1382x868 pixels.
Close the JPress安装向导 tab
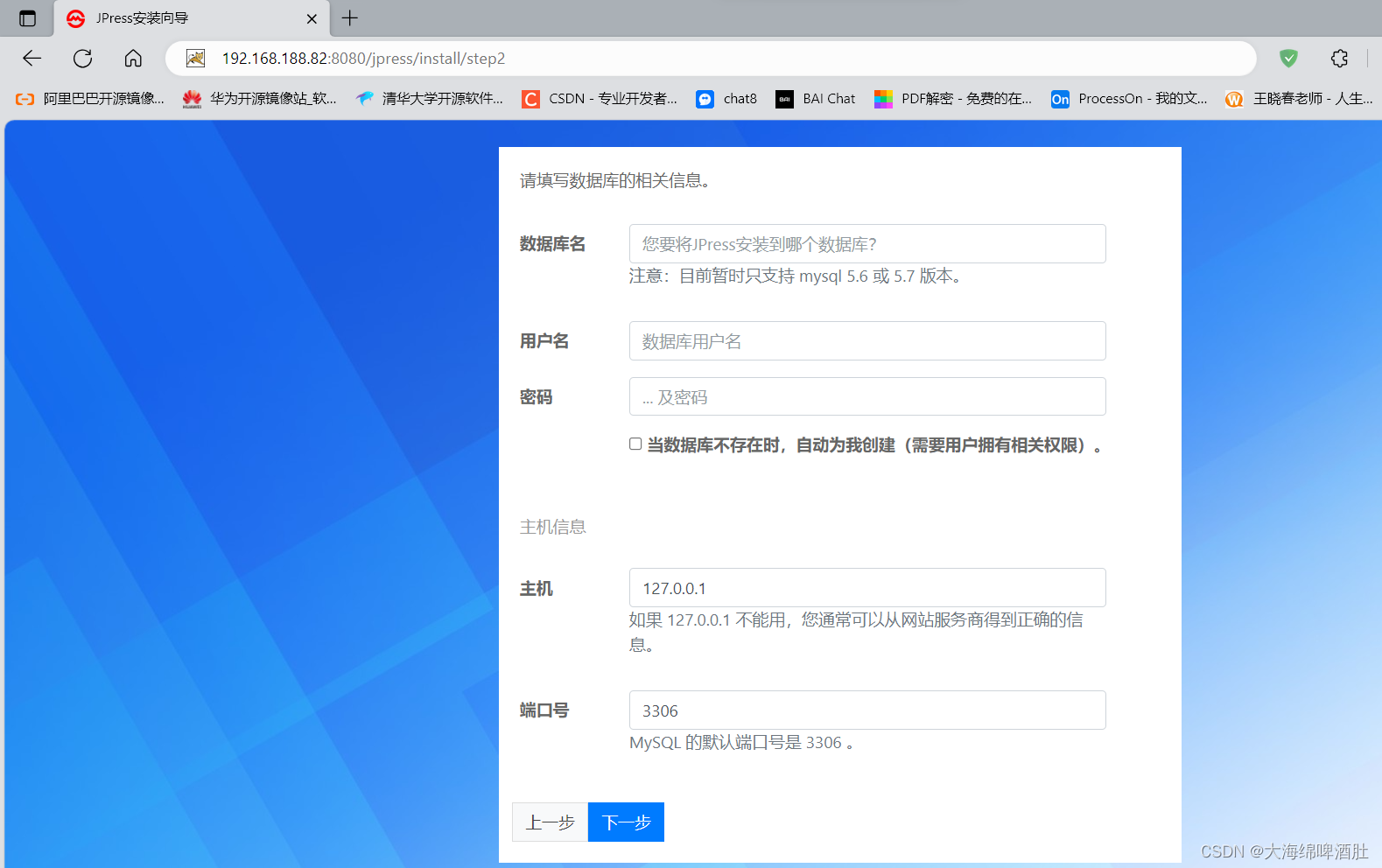point(312,18)
